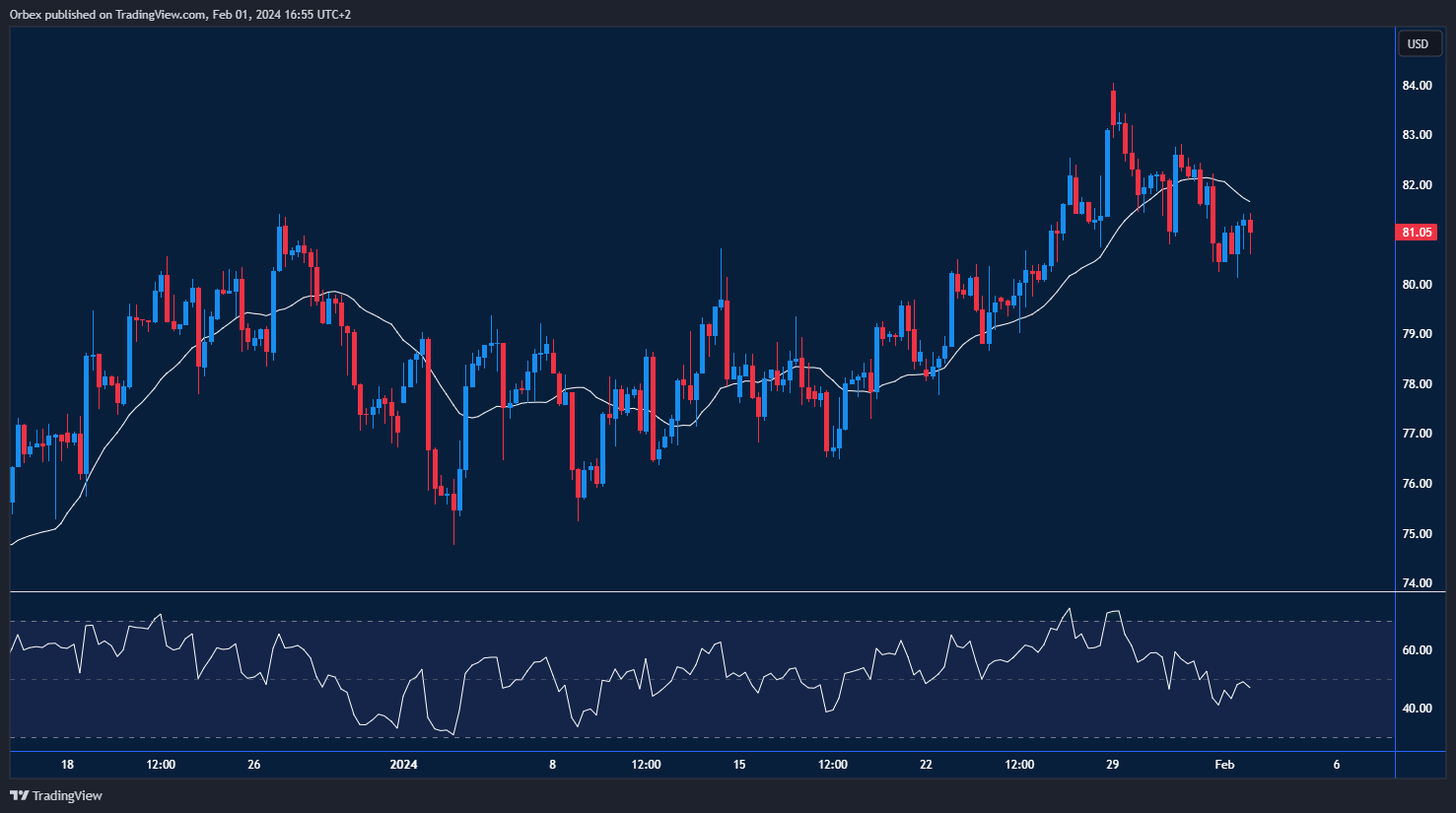The image size is (1456, 813).
Task: Click the 29 date marker on time axis
Action: 1112,765
